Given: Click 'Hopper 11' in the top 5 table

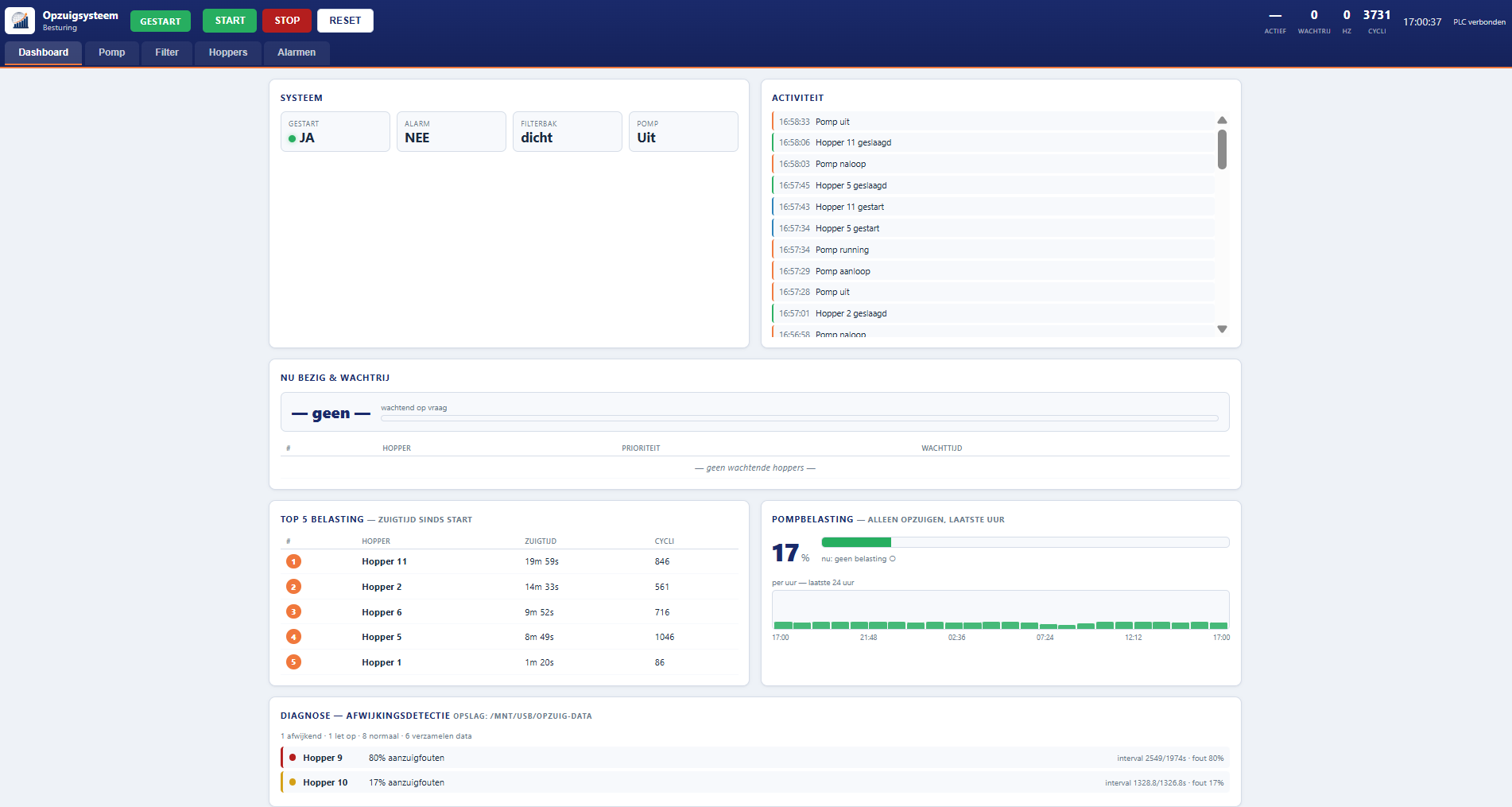Looking at the screenshot, I should tap(384, 561).
